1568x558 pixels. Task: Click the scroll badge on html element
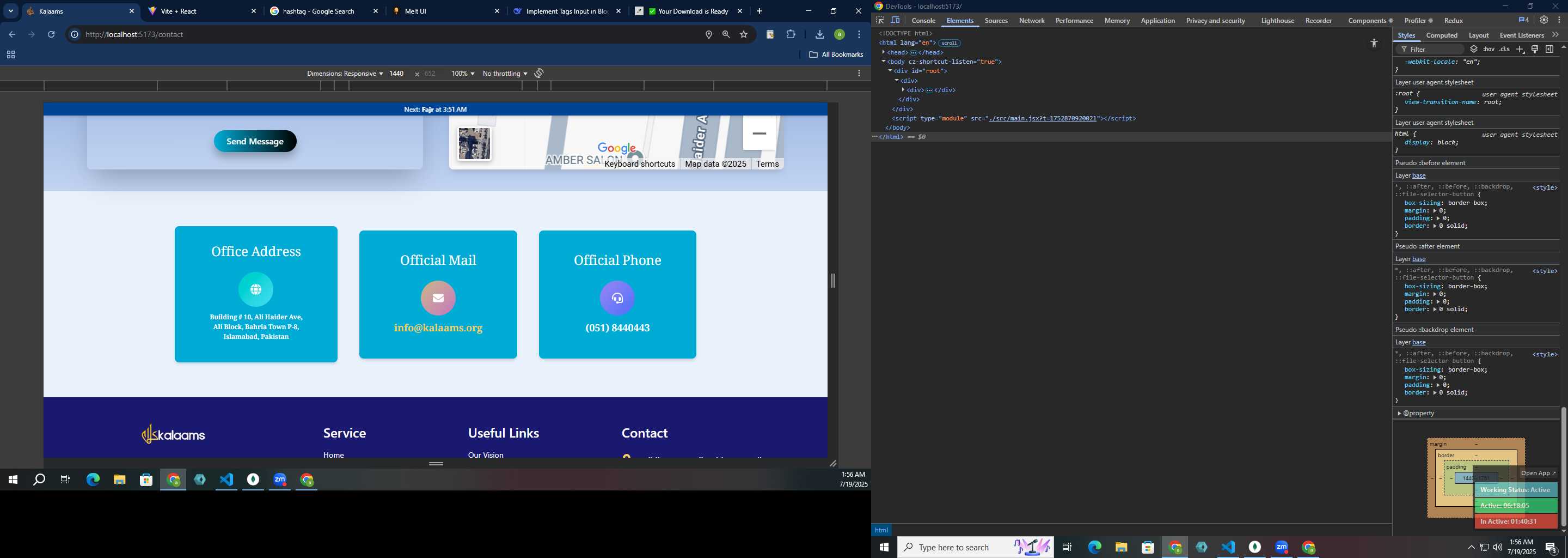pyautogui.click(x=949, y=43)
